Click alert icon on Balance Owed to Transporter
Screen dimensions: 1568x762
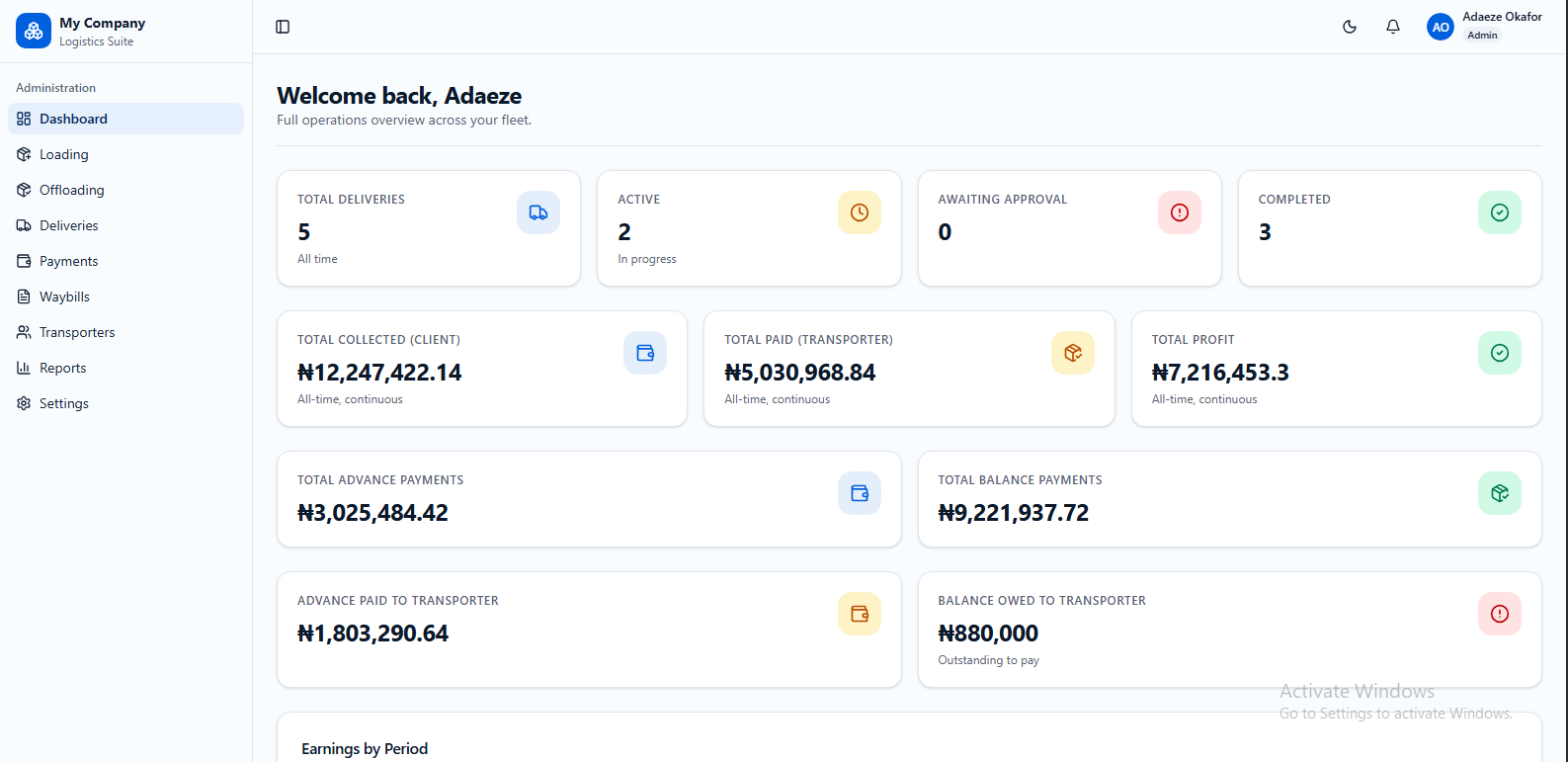tap(1500, 614)
